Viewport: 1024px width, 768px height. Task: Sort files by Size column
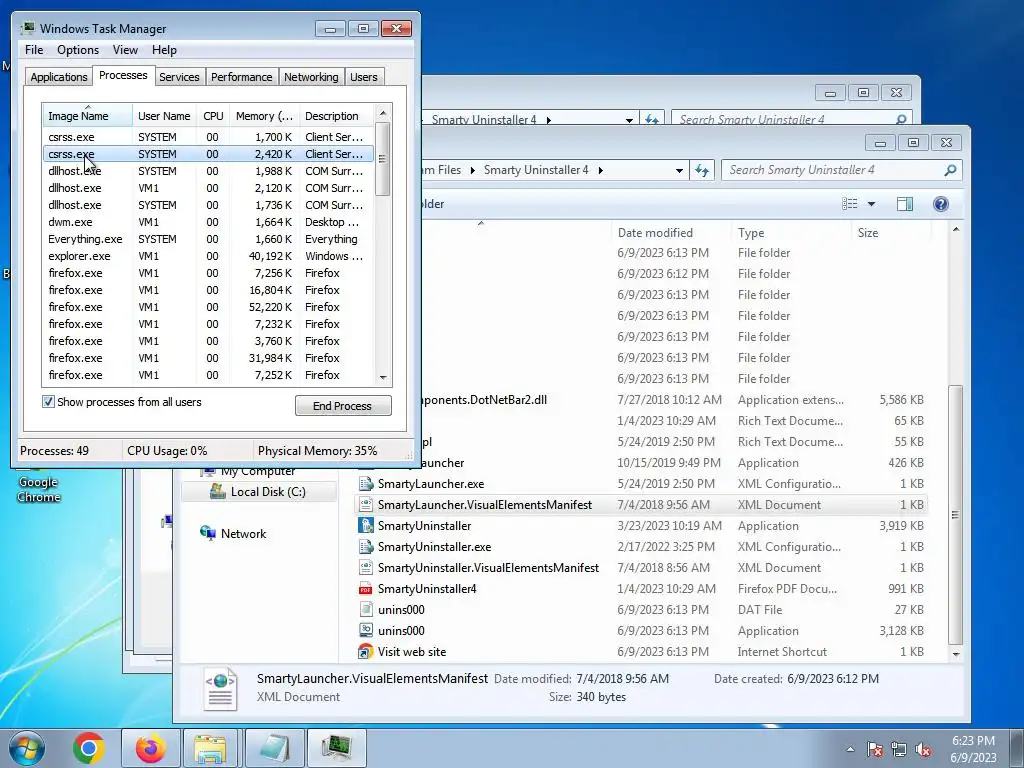tap(891, 232)
